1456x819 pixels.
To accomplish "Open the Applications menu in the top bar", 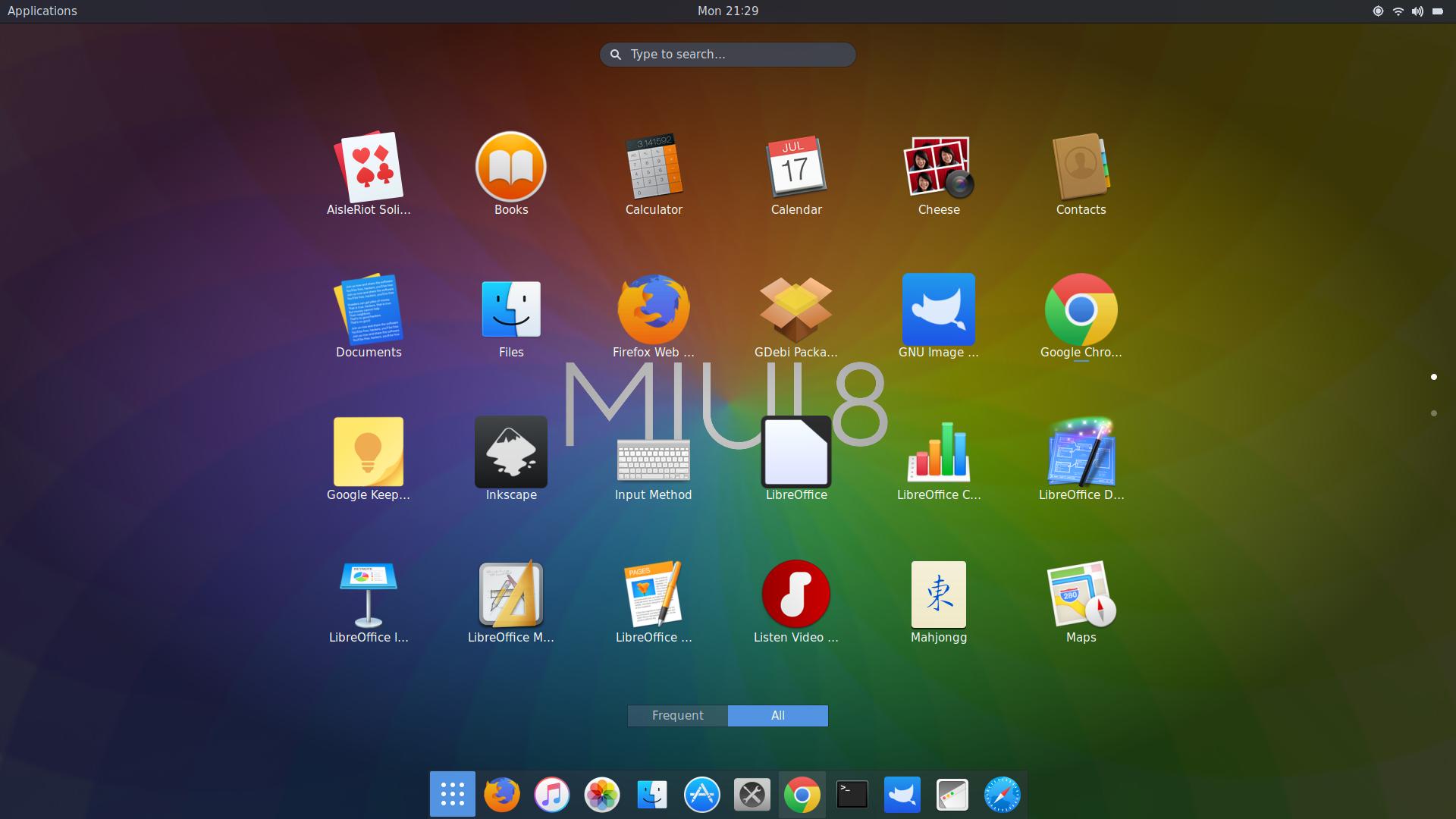I will 42,11.
